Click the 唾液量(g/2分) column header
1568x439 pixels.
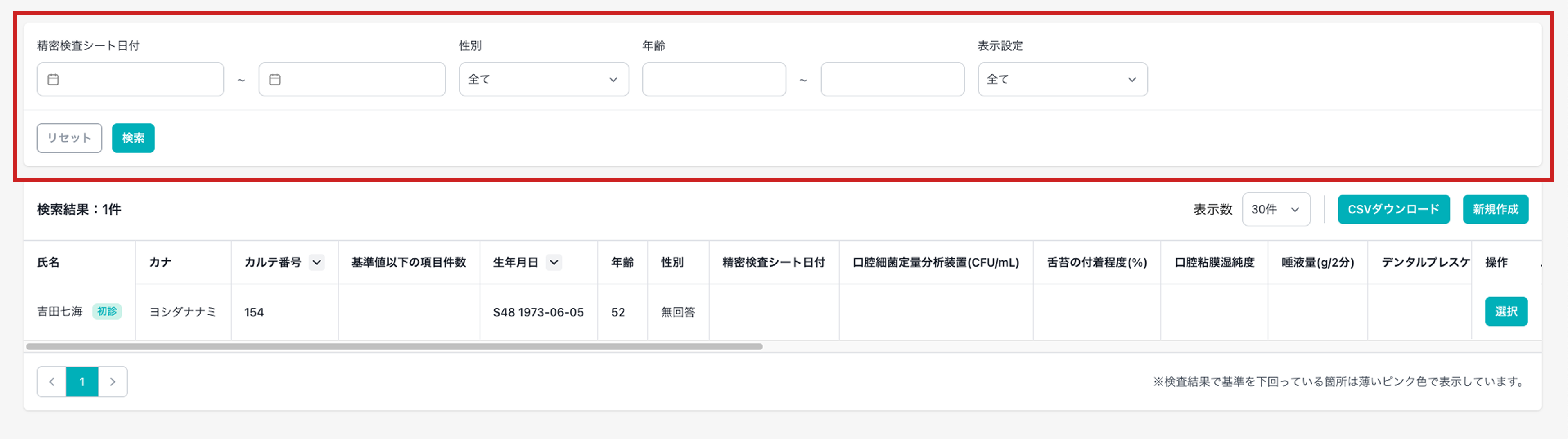pos(1317,263)
